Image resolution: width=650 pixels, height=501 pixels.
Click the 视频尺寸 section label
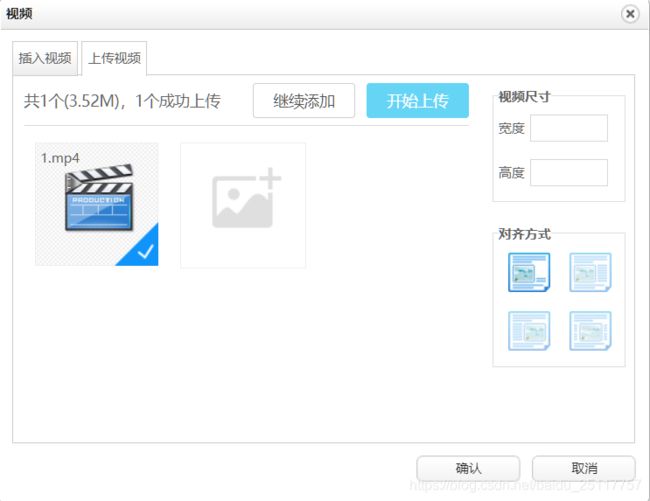[x=524, y=97]
